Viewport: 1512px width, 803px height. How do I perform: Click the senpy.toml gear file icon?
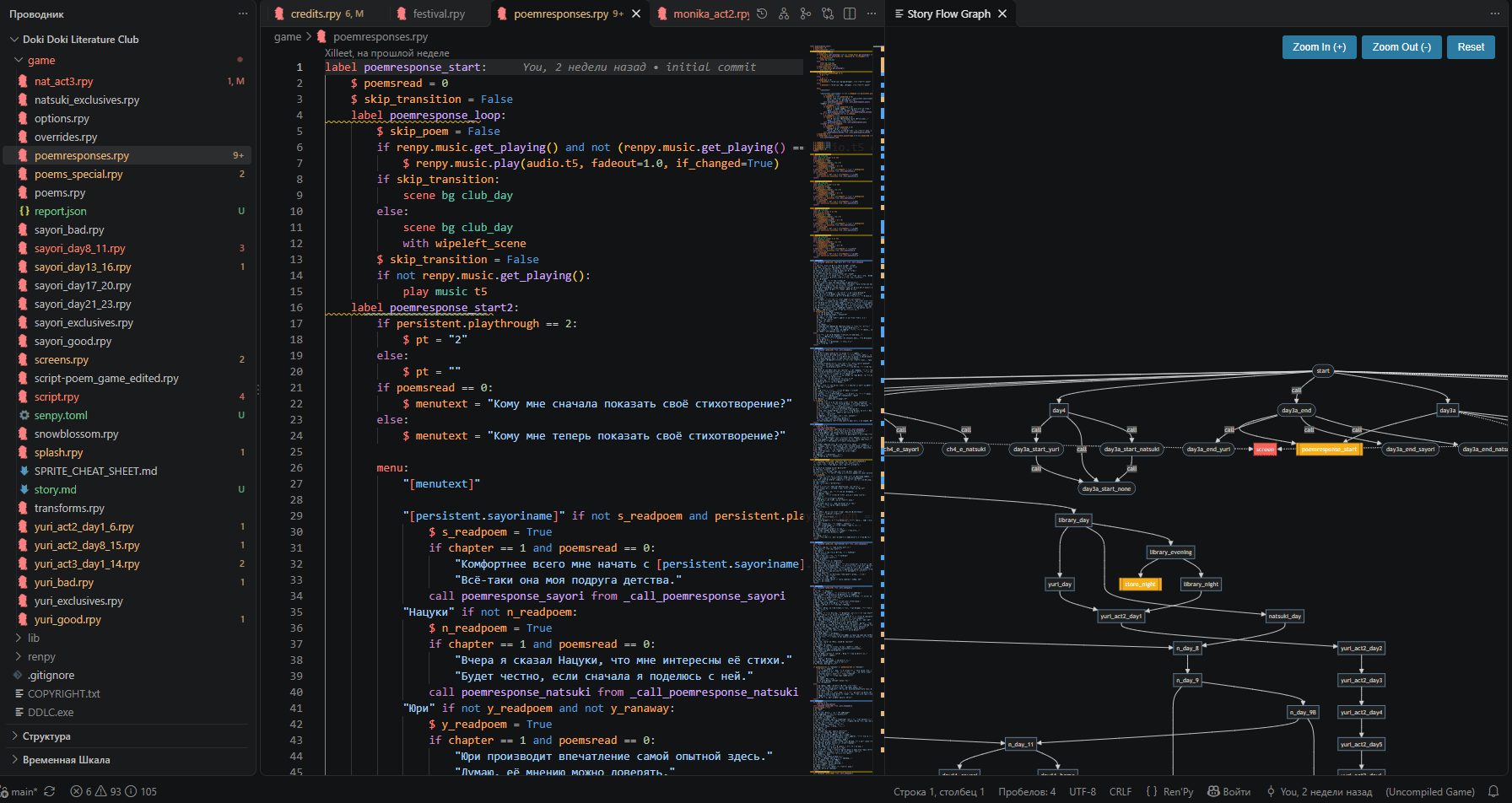pyautogui.click(x=24, y=415)
